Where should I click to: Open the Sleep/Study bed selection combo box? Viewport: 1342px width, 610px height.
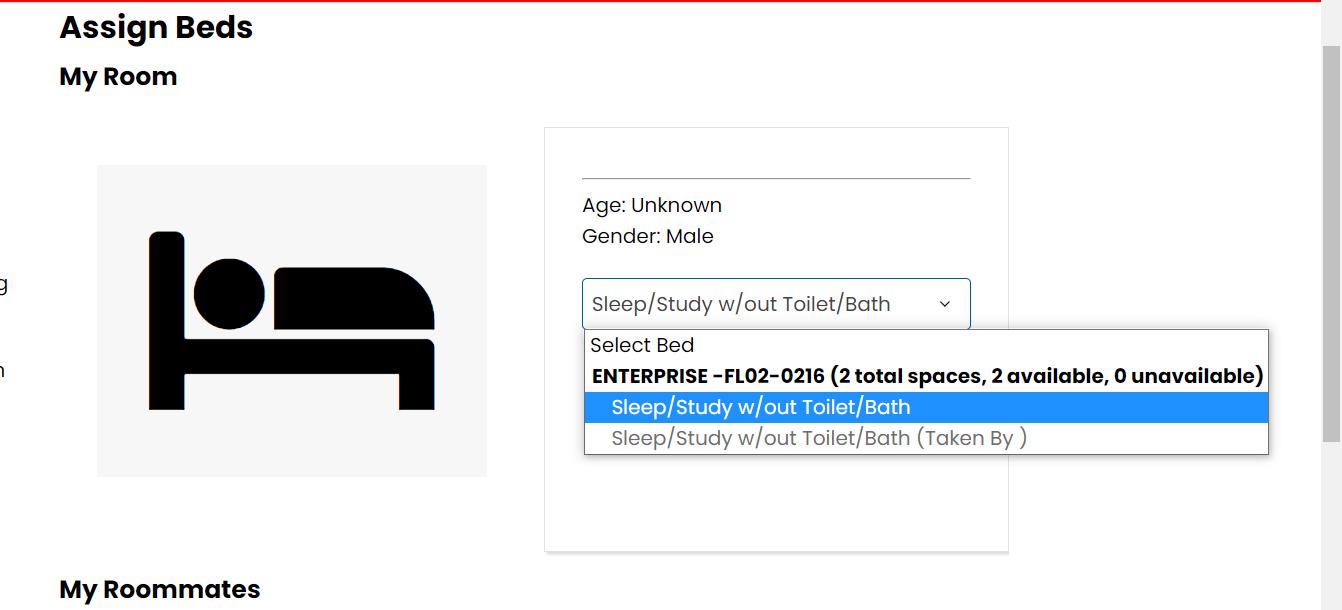coord(760,304)
